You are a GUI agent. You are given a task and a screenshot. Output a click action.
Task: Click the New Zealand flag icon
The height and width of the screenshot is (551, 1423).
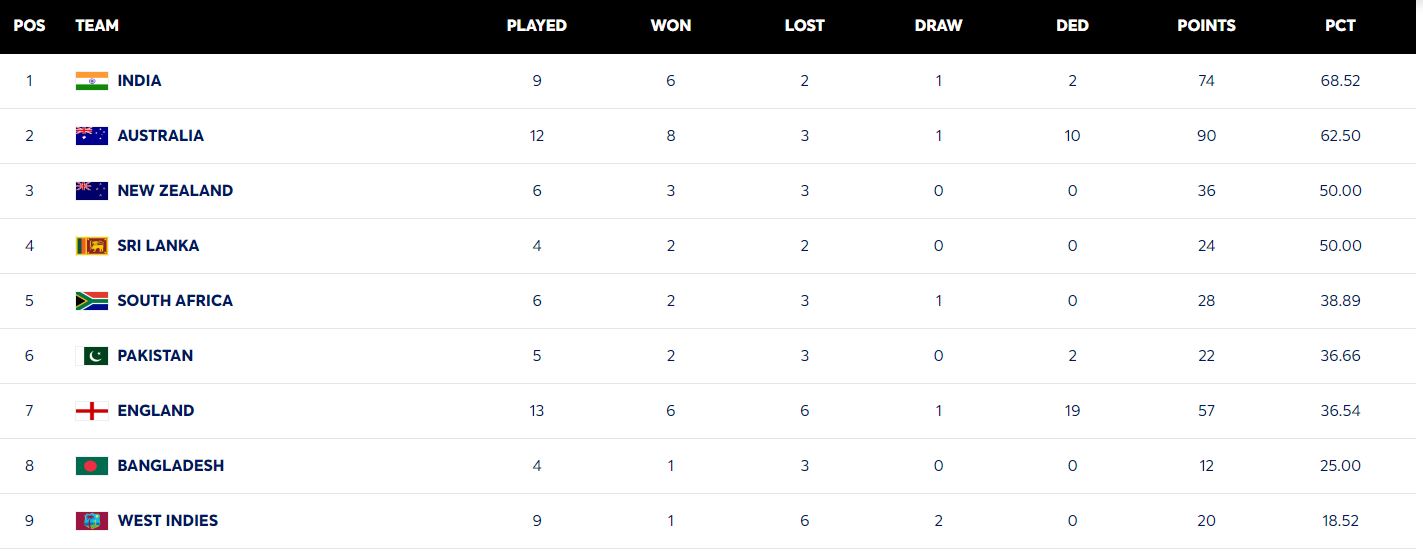click(92, 191)
